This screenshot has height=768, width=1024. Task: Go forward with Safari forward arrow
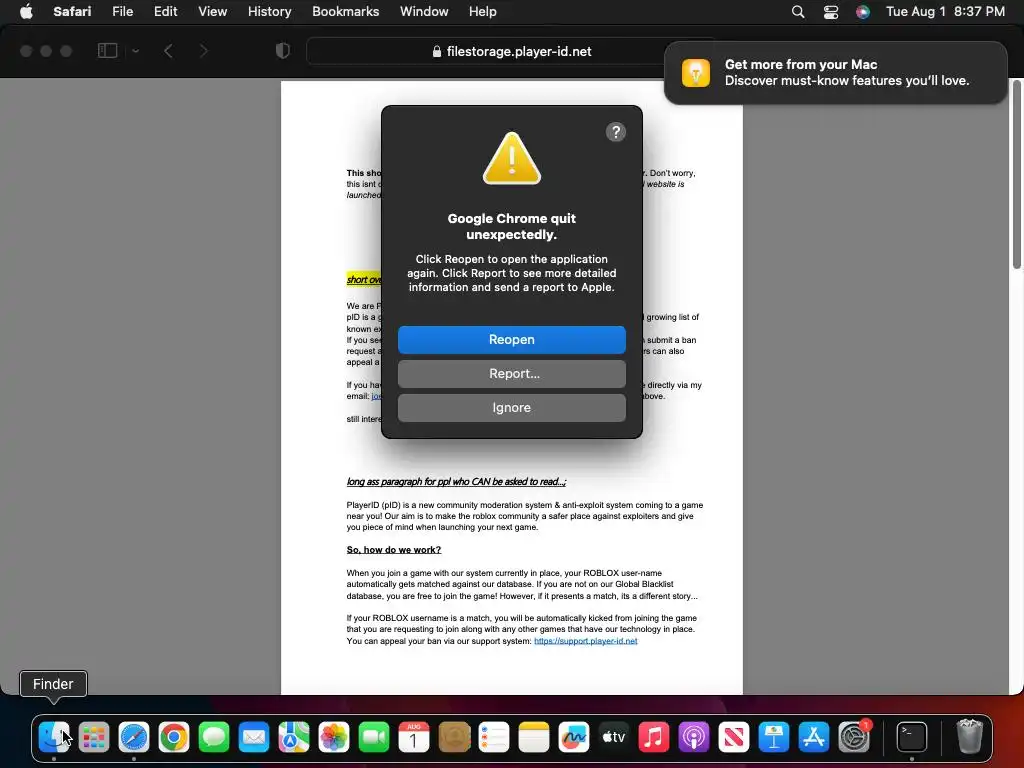[x=204, y=51]
